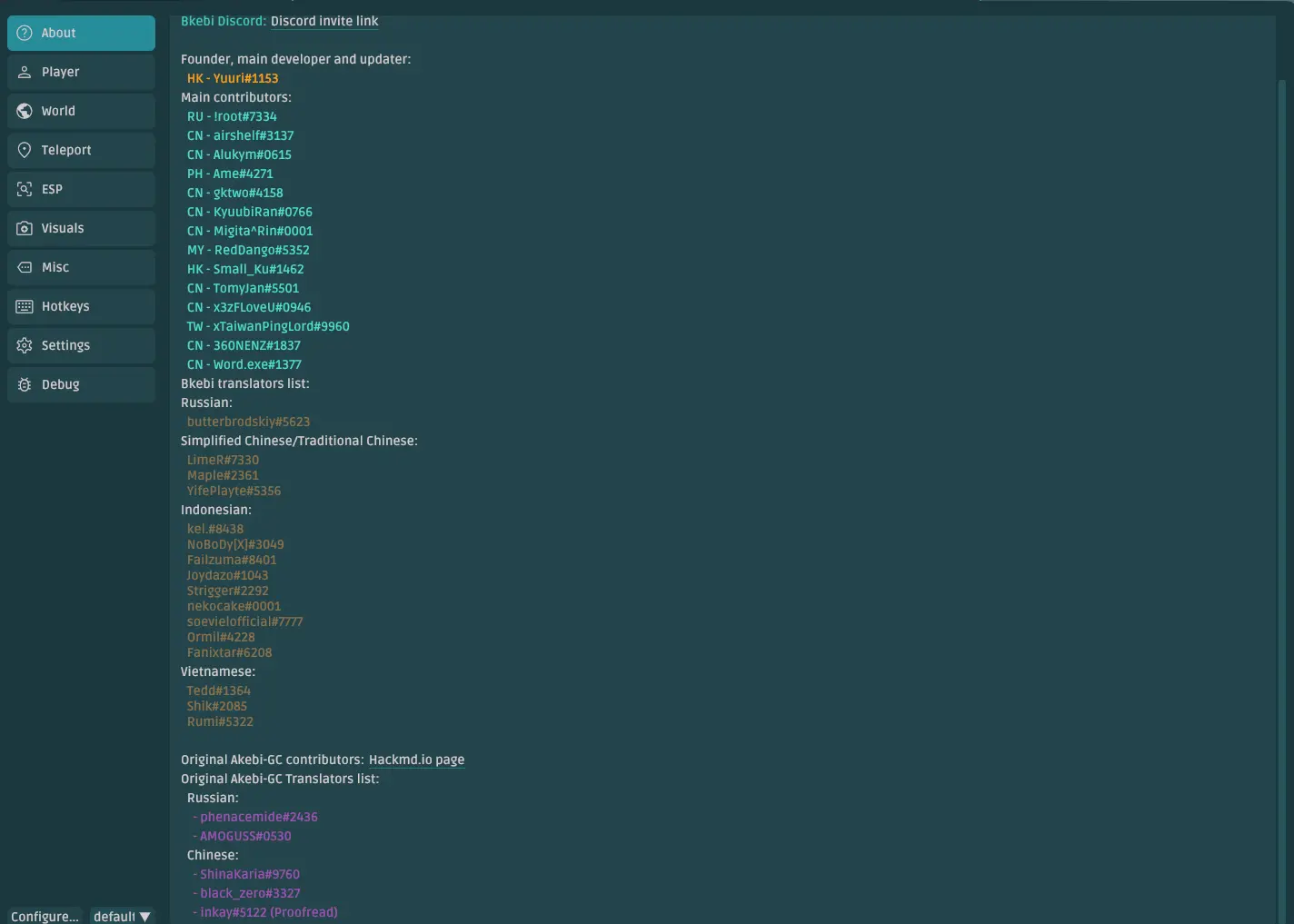Click contributor MY - RedDango#5352
This screenshot has width=1294, height=924.
tap(248, 250)
